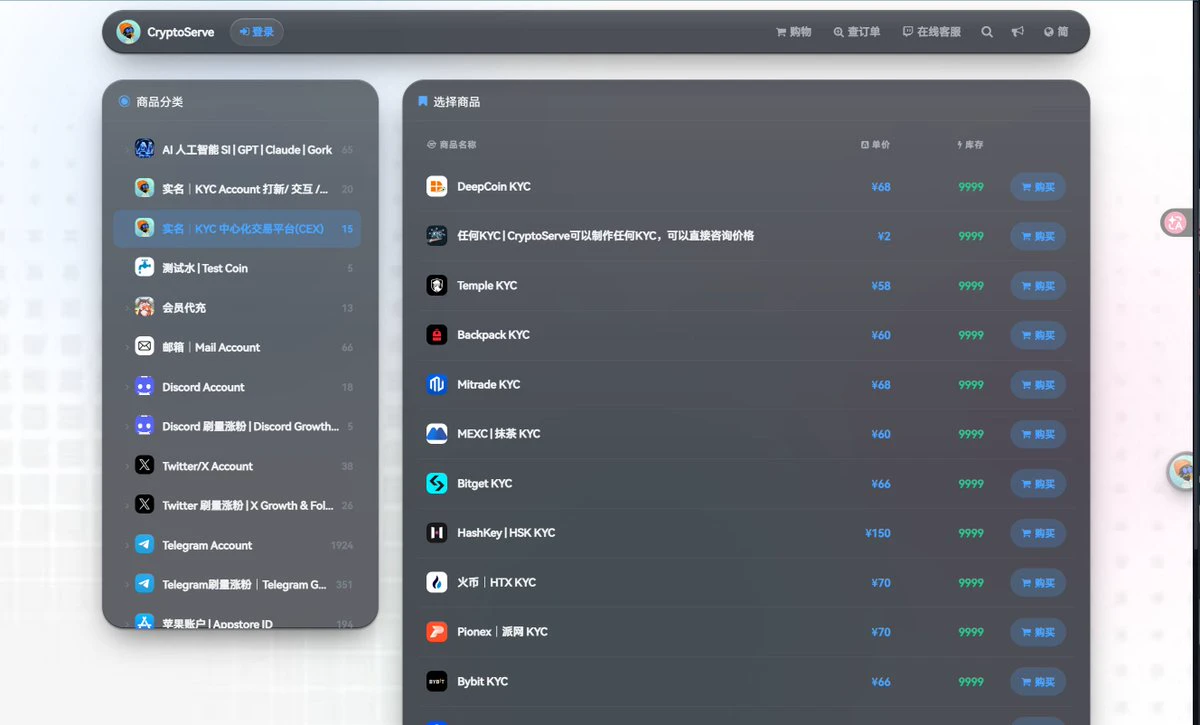Open 在线客服 online support

[932, 32]
